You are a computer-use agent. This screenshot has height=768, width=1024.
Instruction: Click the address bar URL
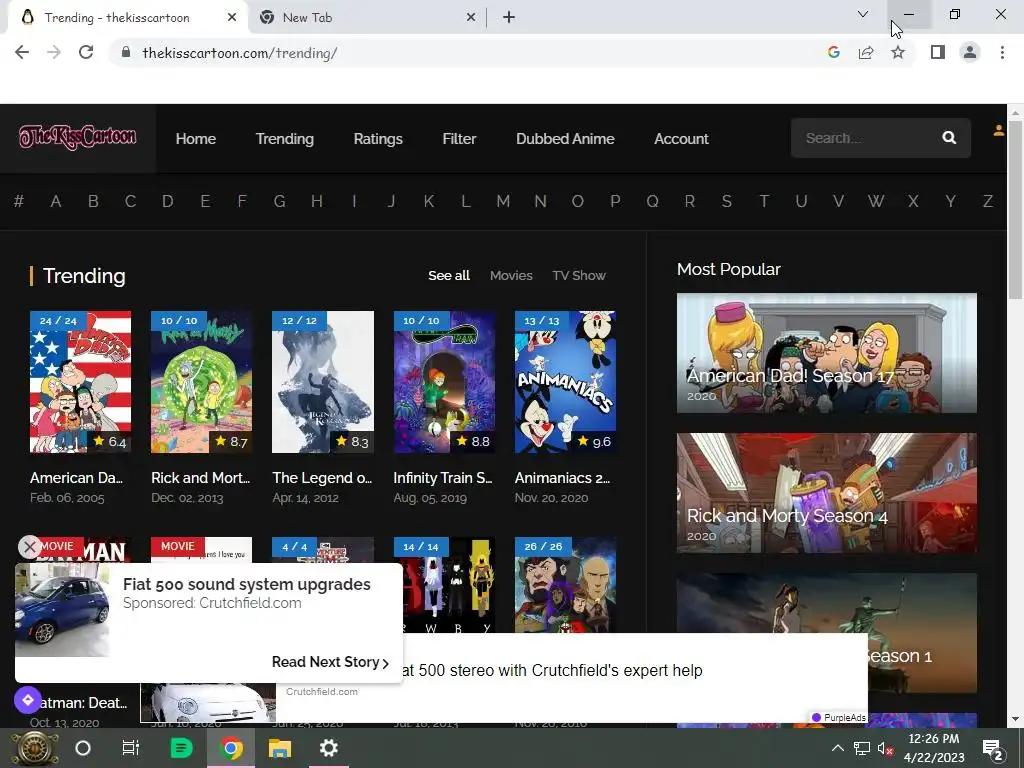click(240, 53)
